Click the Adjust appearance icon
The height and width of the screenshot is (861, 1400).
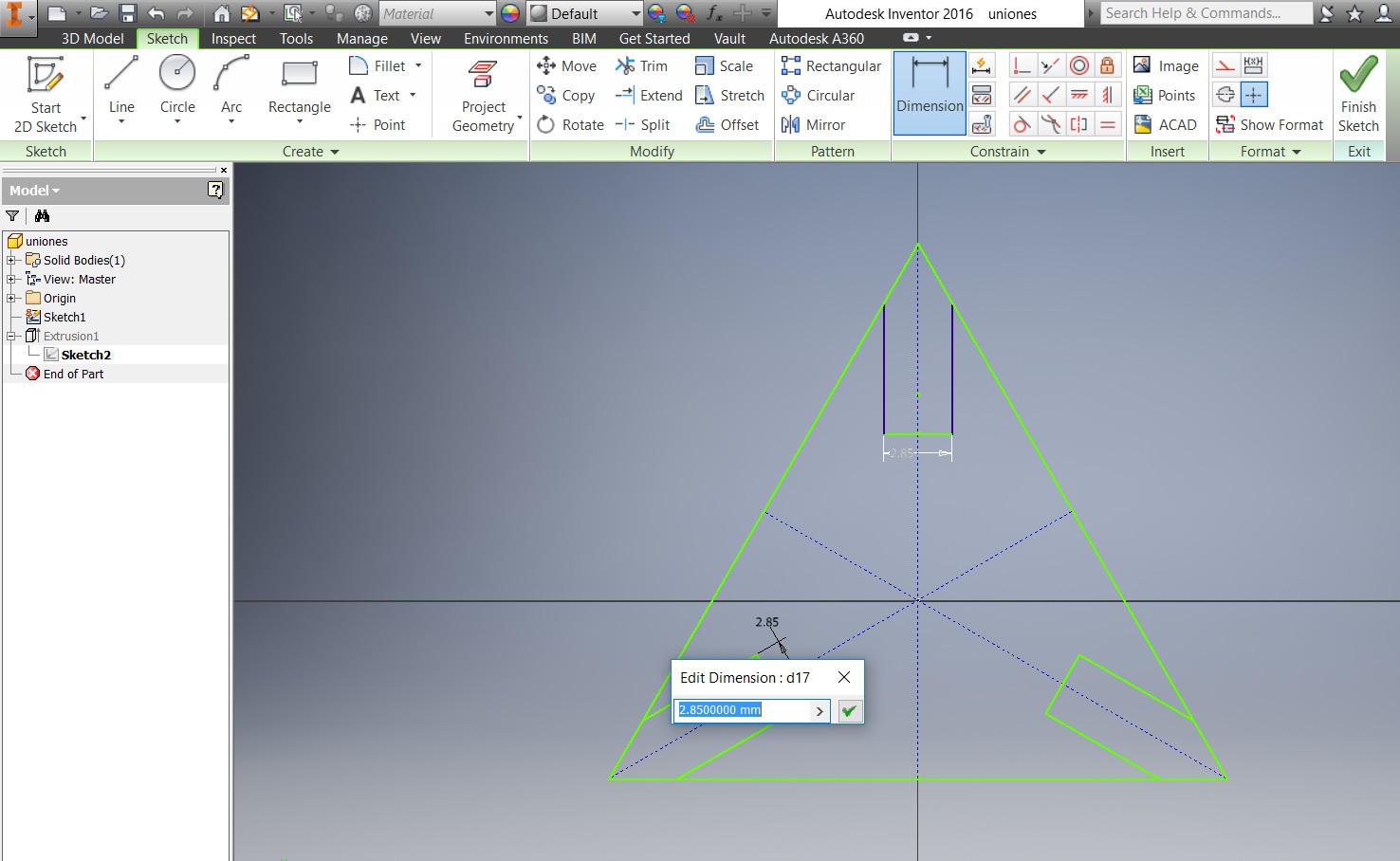point(656,13)
